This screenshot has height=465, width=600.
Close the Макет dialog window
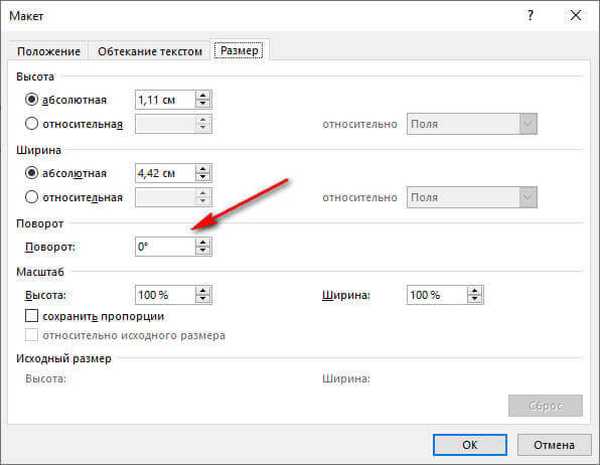(576, 16)
